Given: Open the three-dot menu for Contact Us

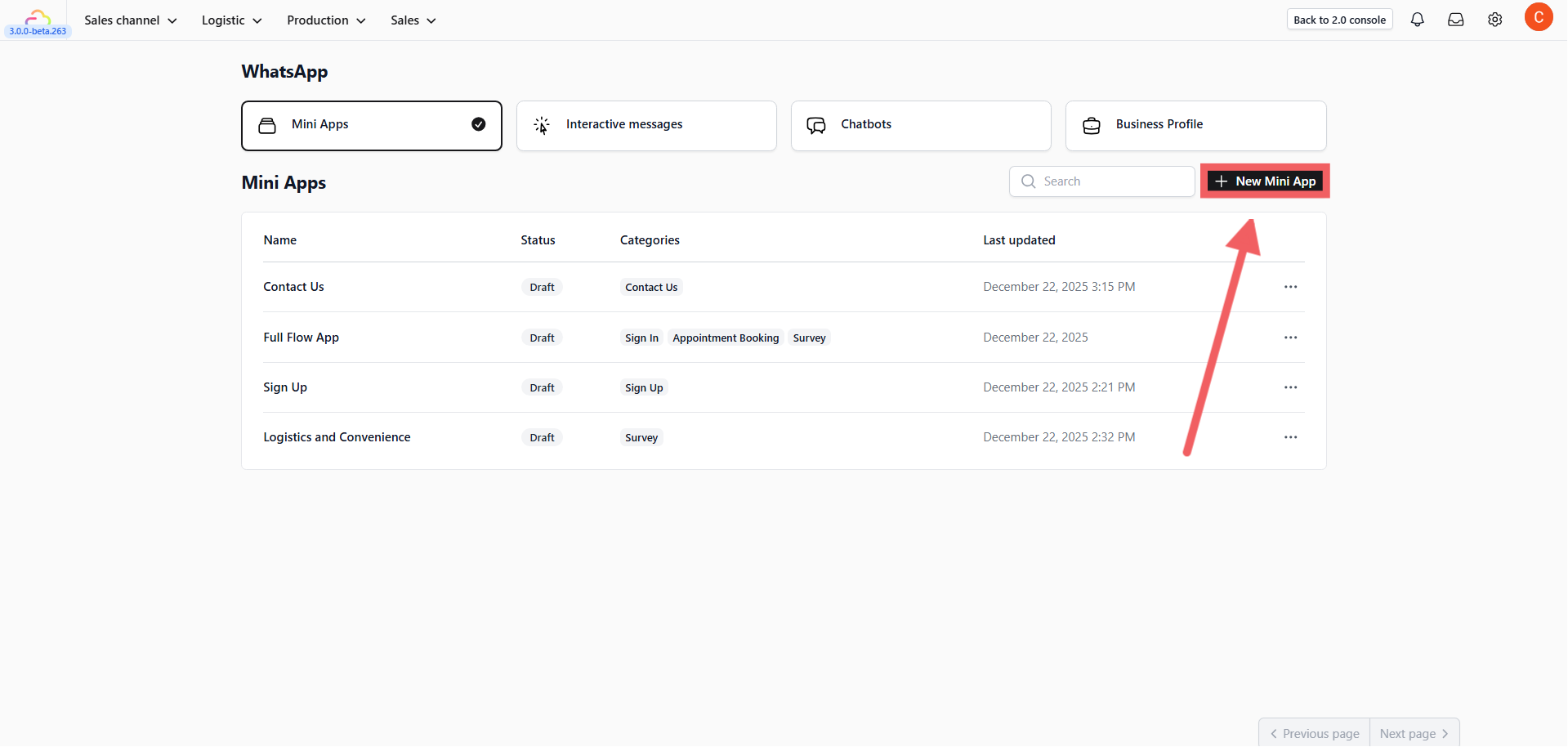Looking at the screenshot, I should [x=1290, y=287].
